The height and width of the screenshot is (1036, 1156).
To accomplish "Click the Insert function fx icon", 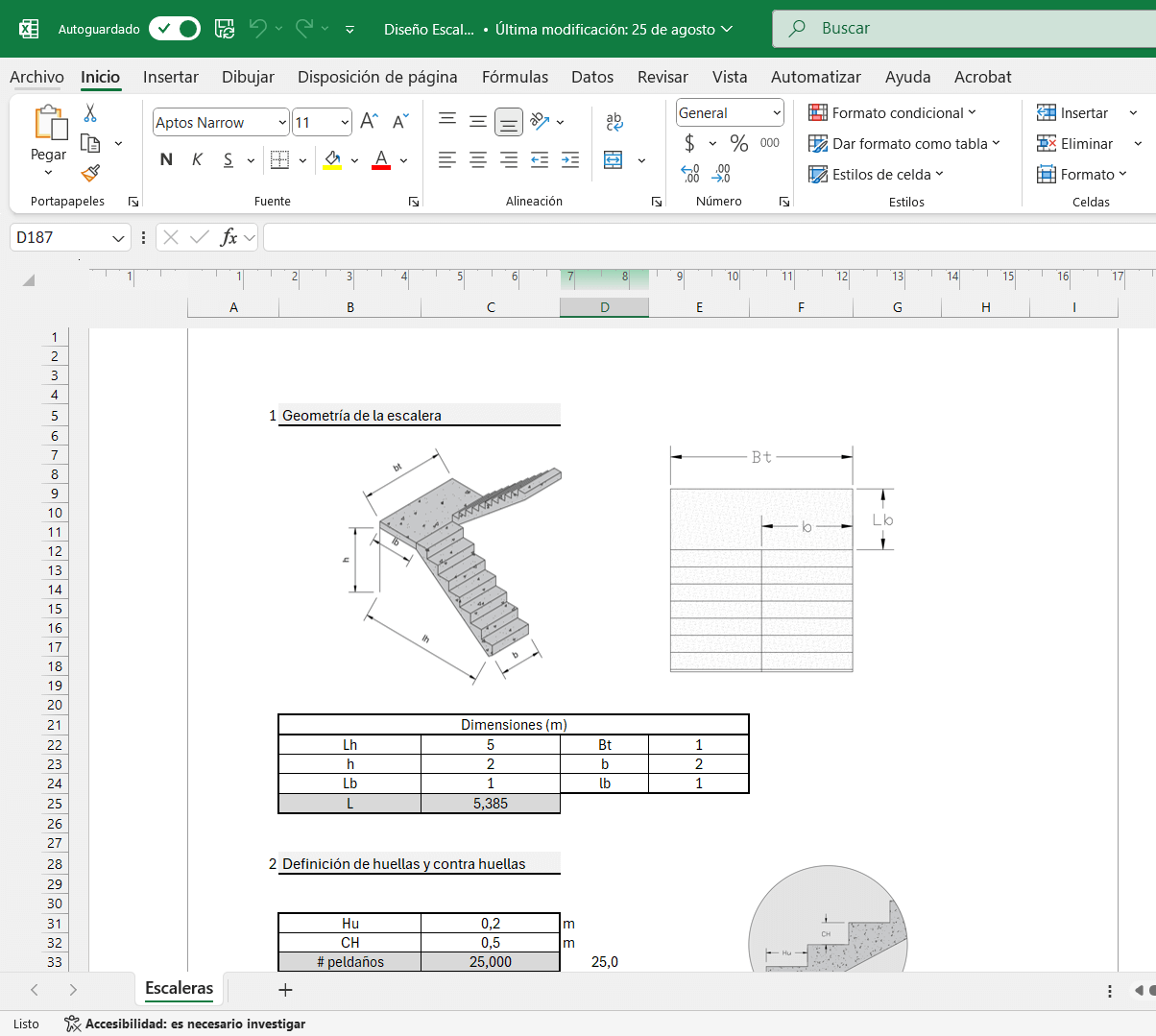I will tap(229, 237).
